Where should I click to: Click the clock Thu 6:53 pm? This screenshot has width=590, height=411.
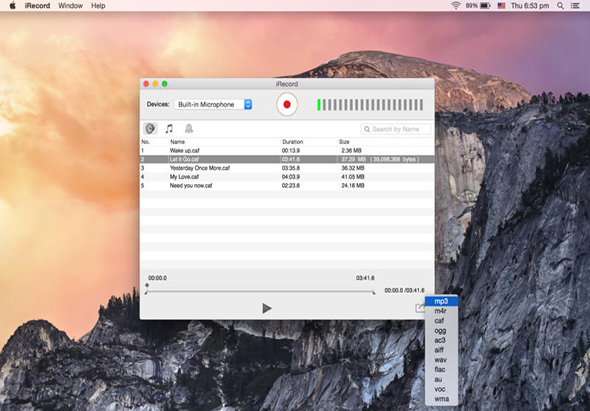coord(530,6)
